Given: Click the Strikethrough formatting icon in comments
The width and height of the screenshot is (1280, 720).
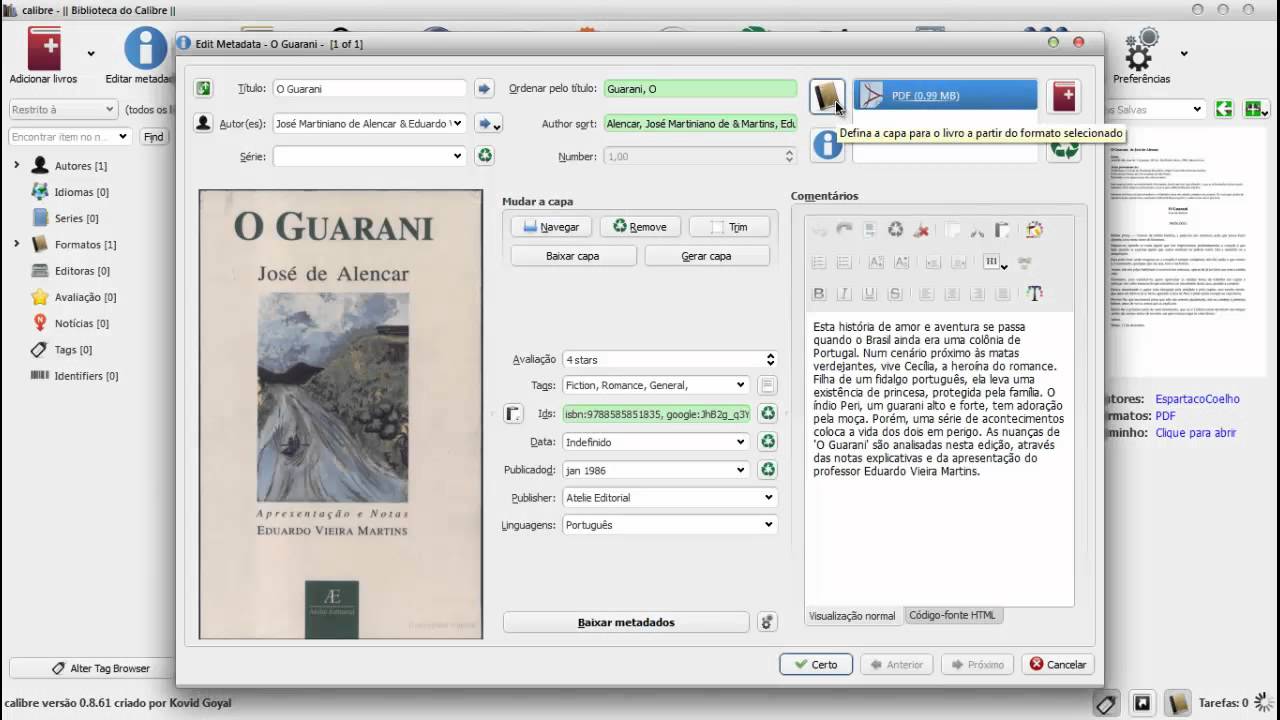Looking at the screenshot, I should click(x=895, y=293).
